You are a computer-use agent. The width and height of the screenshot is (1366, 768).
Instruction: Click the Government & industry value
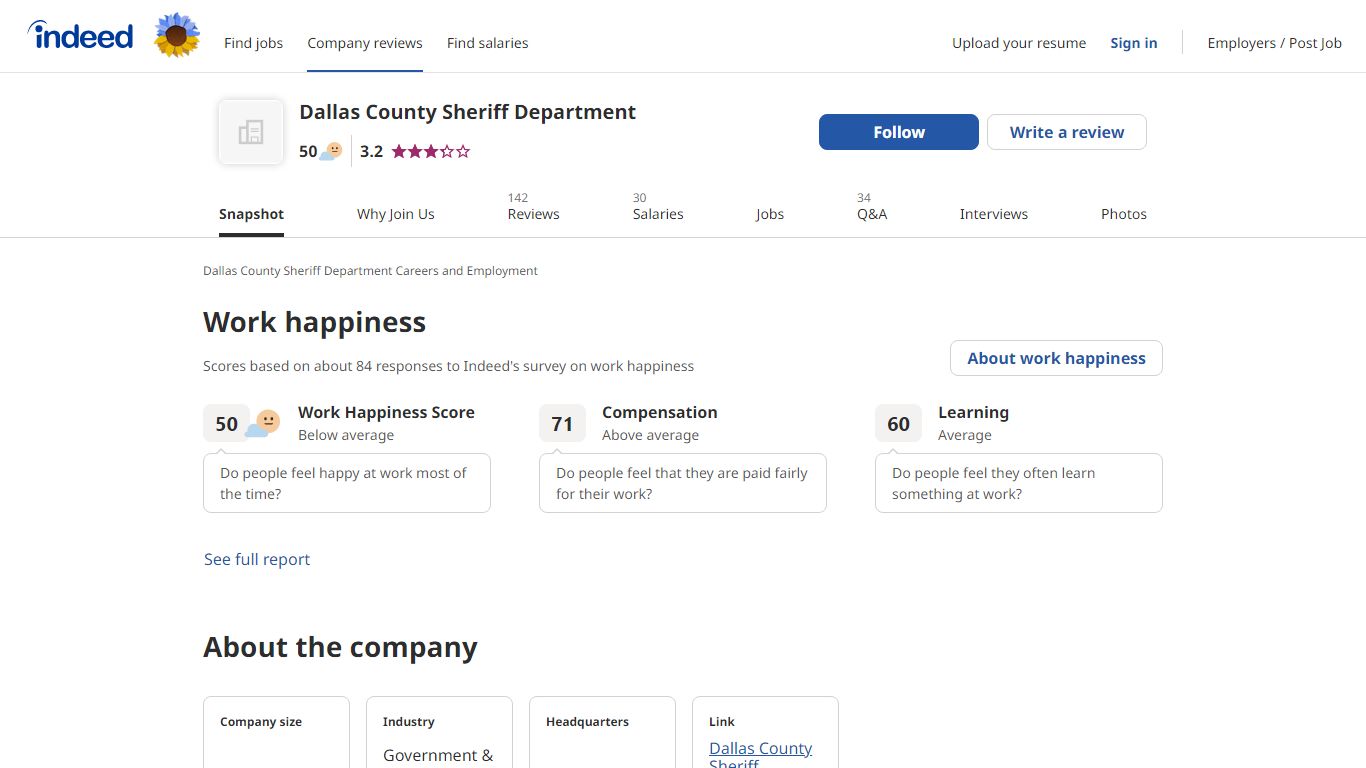[x=438, y=756]
